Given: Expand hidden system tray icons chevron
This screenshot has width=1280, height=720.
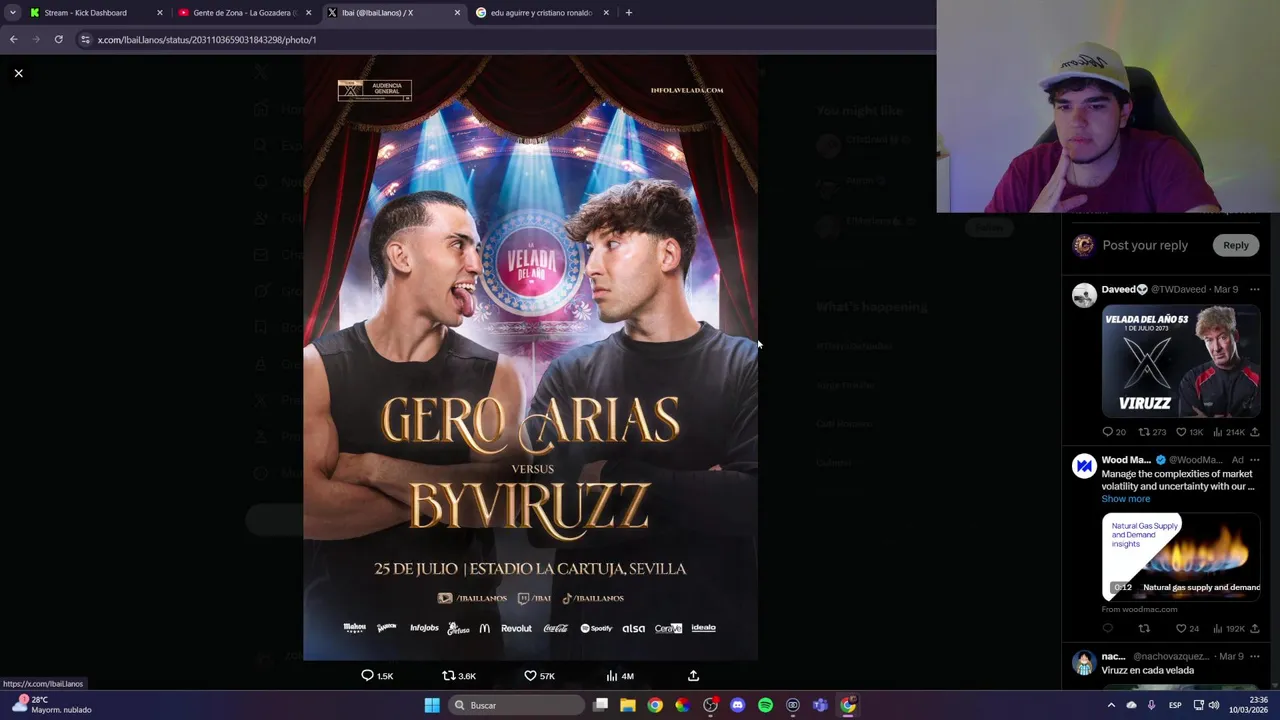Looking at the screenshot, I should pyautogui.click(x=1111, y=705).
